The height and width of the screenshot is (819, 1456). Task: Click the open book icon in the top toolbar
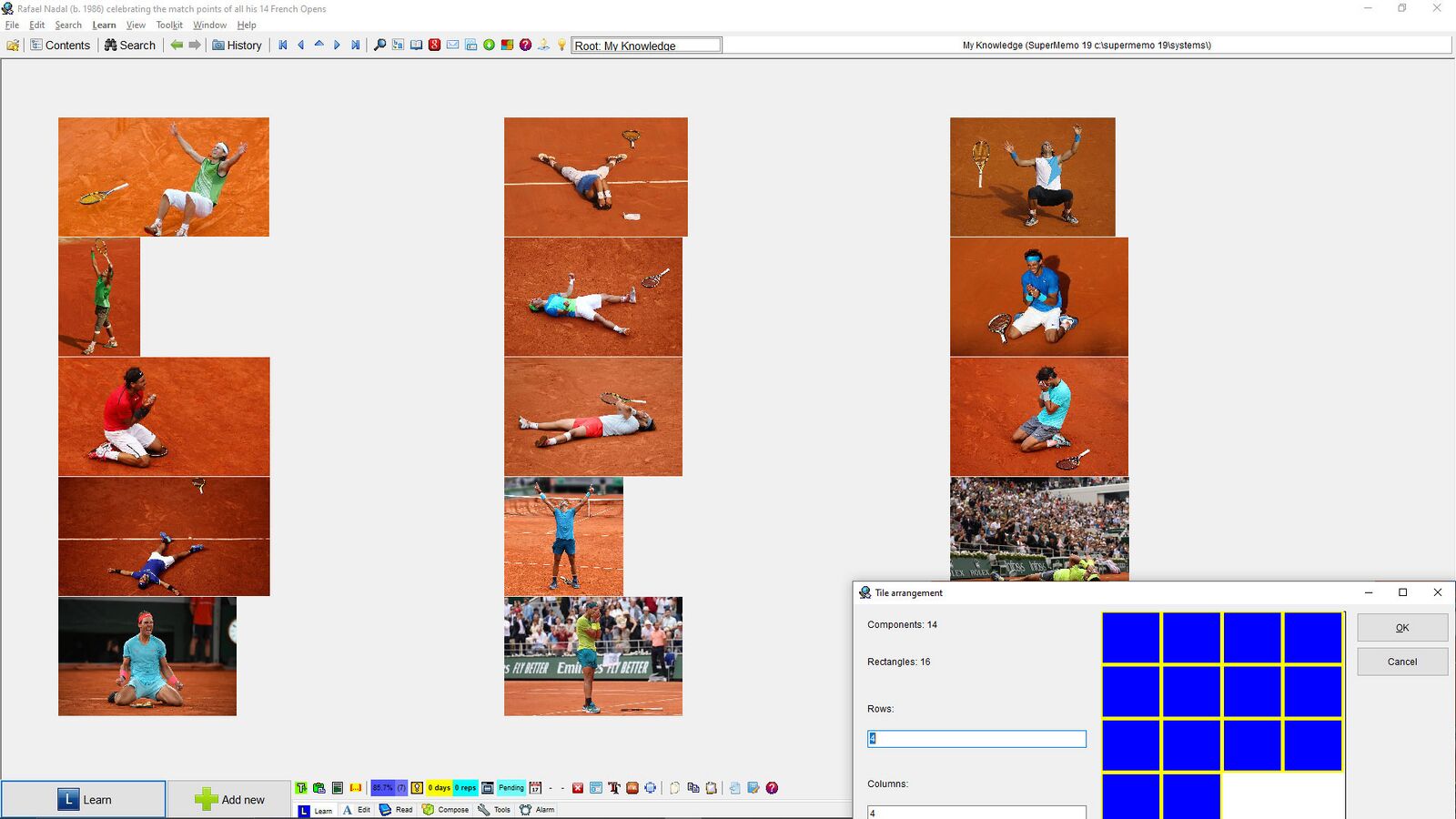[416, 45]
